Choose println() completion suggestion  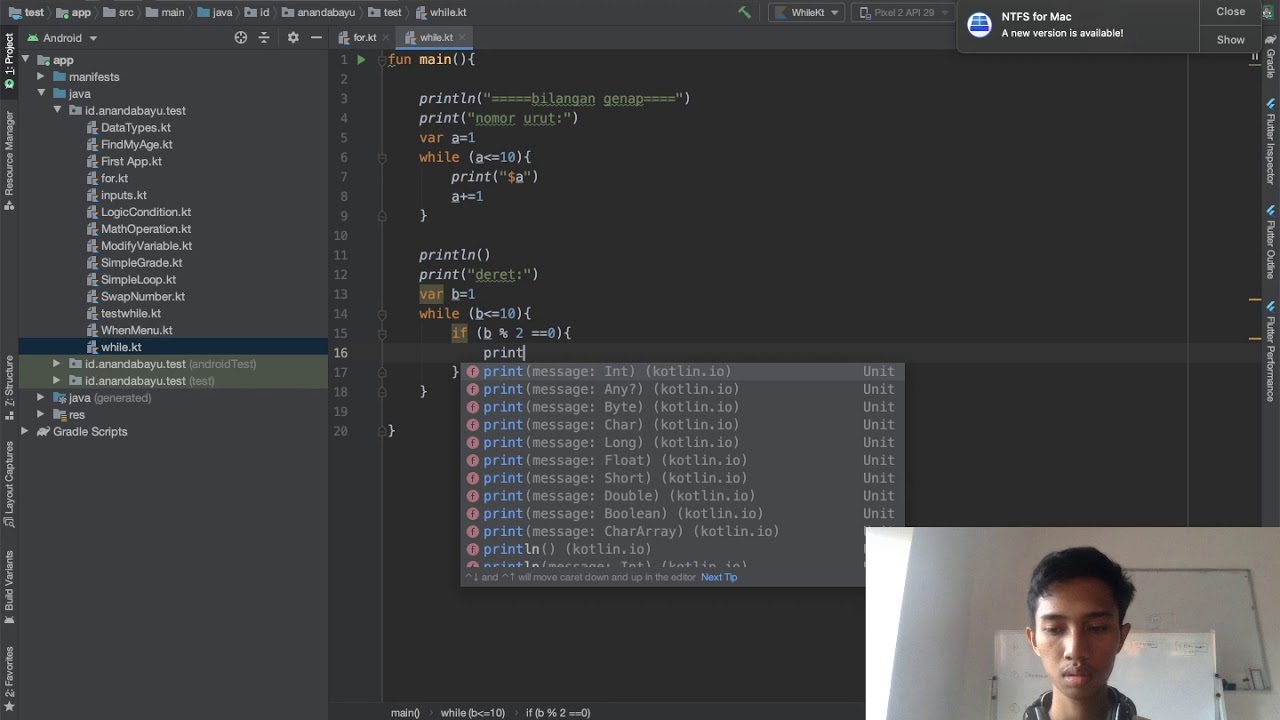tap(682, 549)
